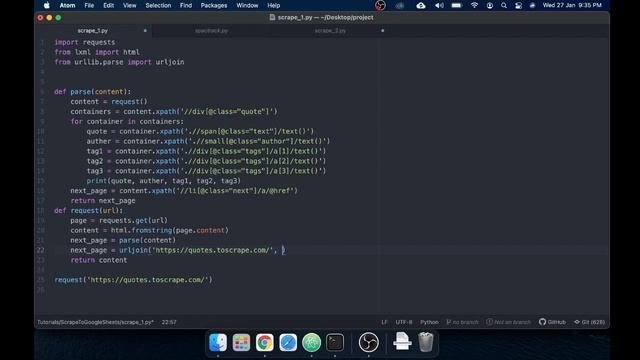The width and height of the screenshot is (640, 360).
Task: Click 'def request(url):' line
Action: click(89, 210)
